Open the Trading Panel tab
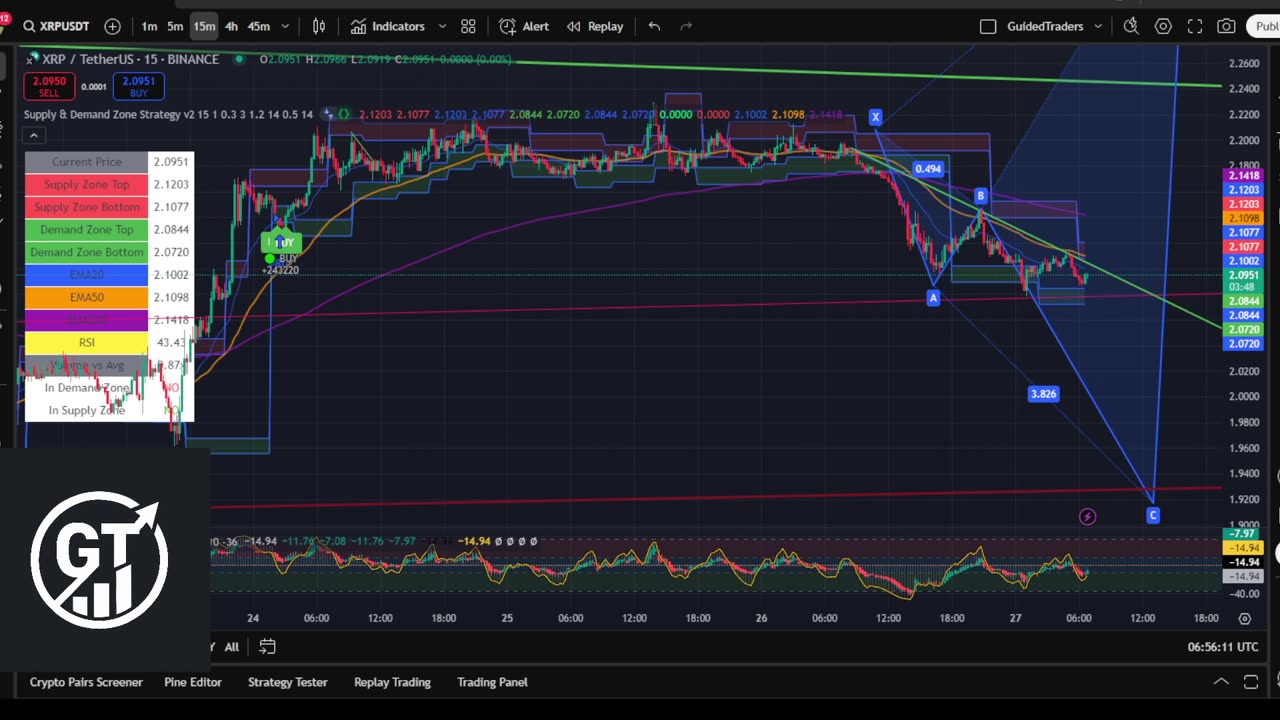Viewport: 1280px width, 720px height. click(x=492, y=682)
